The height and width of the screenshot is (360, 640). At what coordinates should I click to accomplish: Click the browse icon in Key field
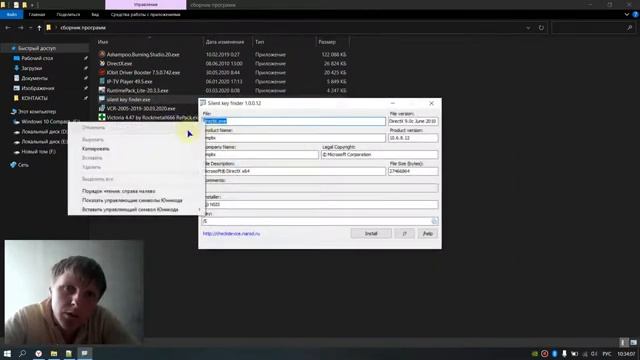point(434,221)
